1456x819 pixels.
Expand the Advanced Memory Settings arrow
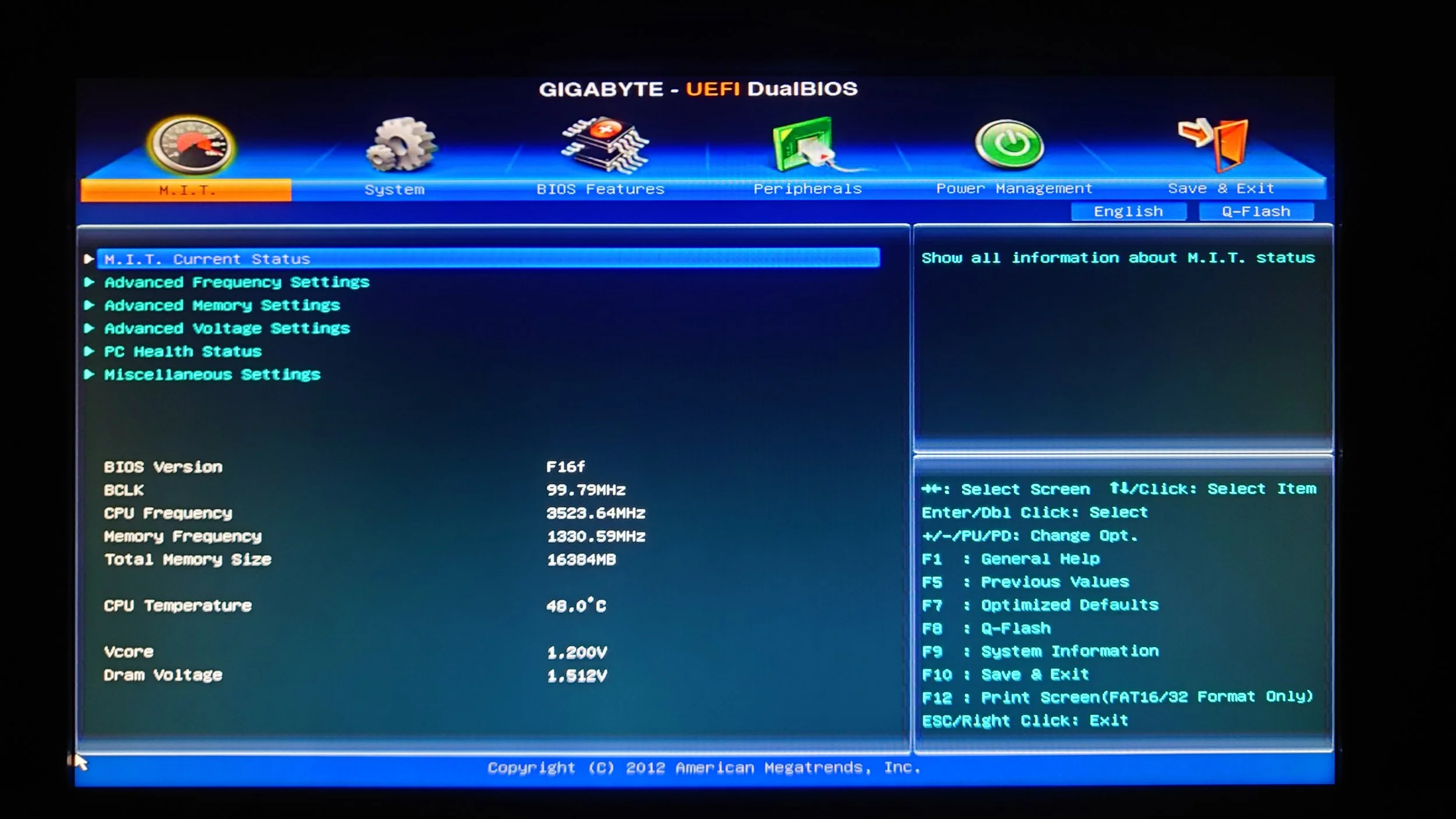click(x=89, y=305)
